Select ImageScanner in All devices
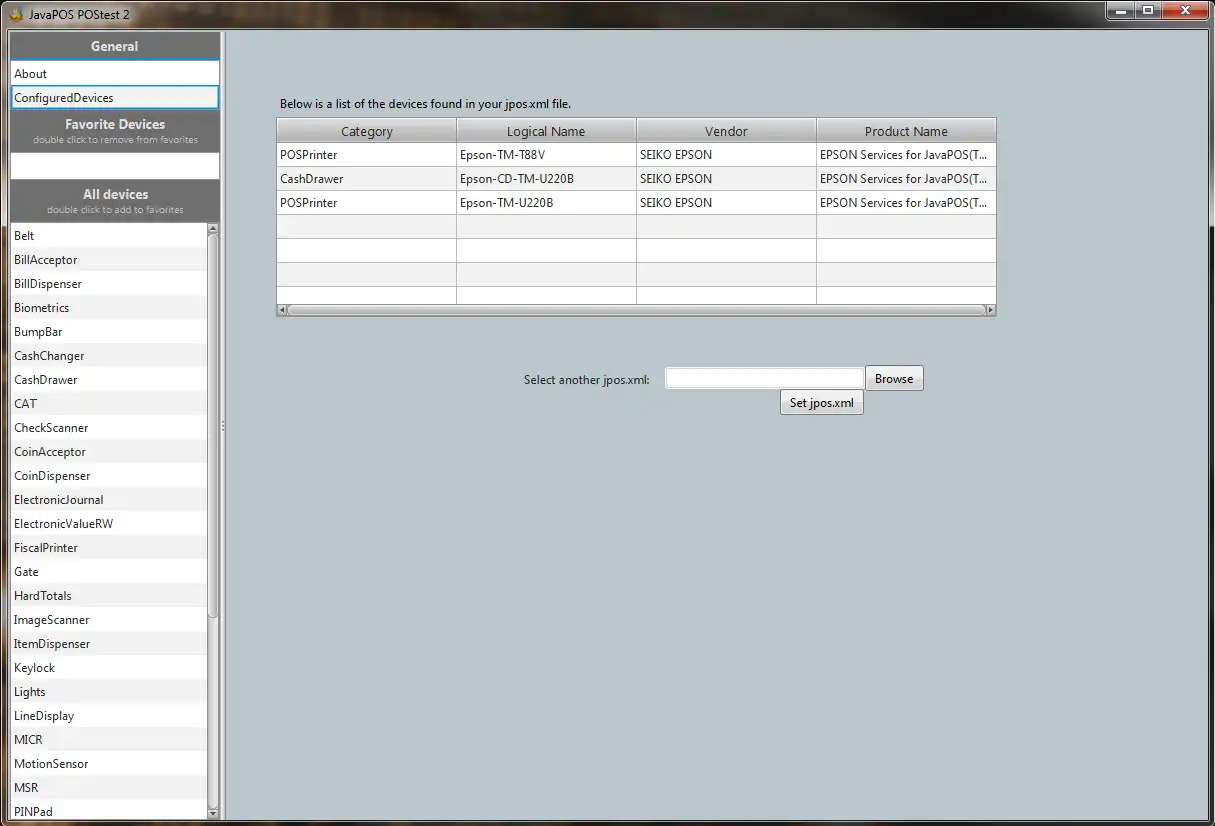The height and width of the screenshot is (826, 1215). 108,620
